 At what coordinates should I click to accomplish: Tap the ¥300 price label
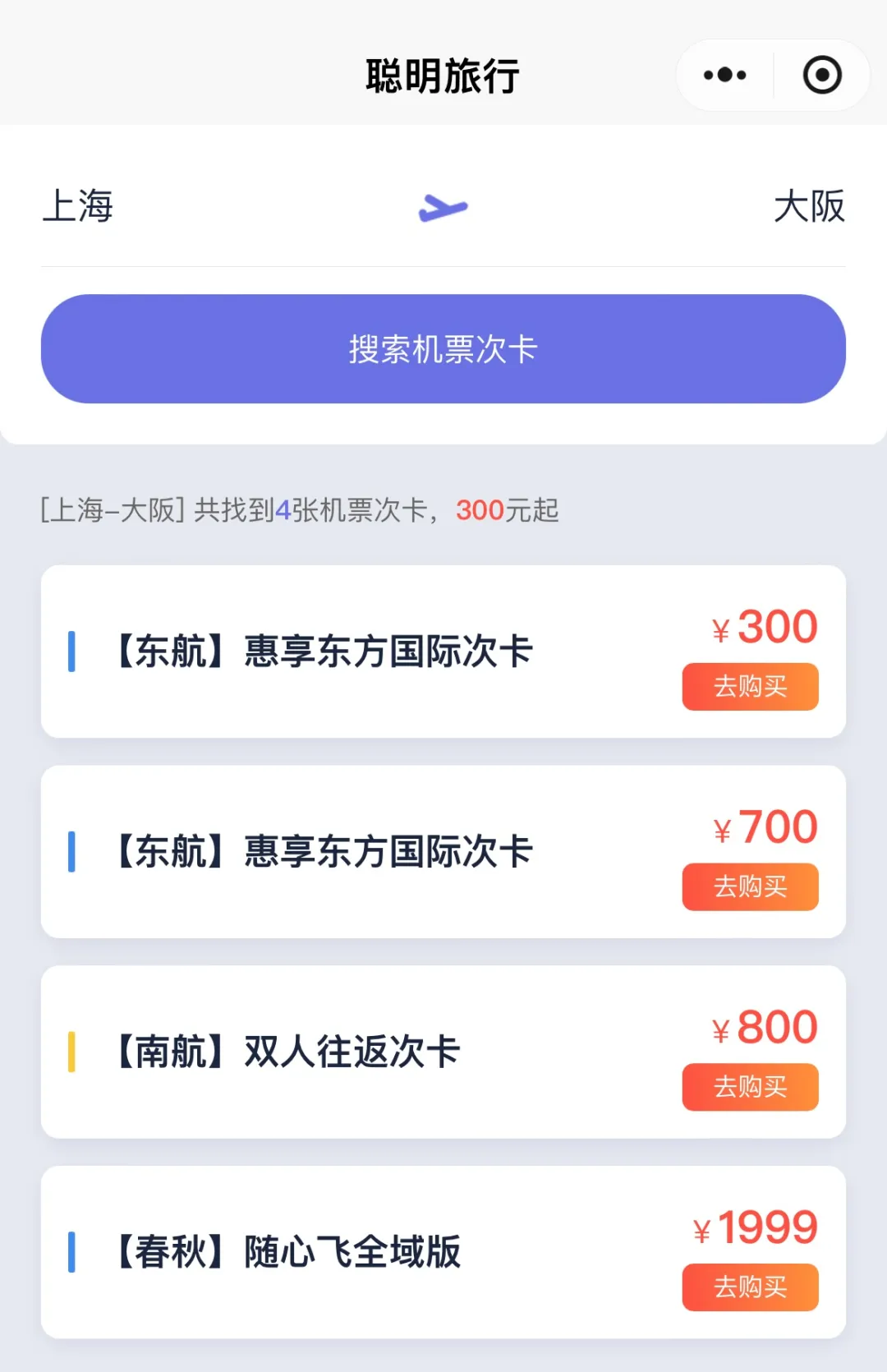tap(765, 627)
